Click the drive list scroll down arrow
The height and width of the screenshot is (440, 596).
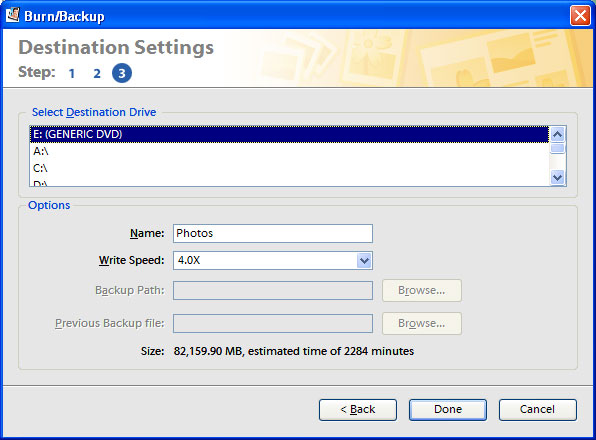pyautogui.click(x=558, y=177)
